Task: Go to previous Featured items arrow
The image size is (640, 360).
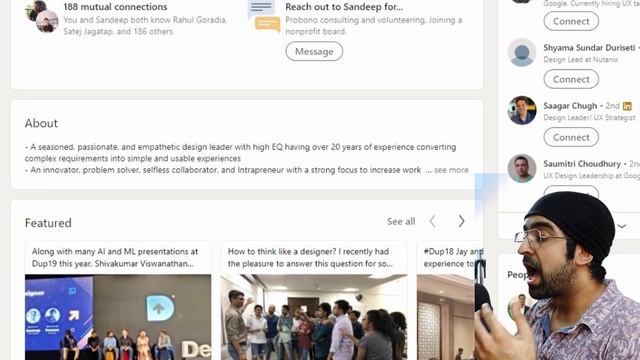Action: point(433,221)
